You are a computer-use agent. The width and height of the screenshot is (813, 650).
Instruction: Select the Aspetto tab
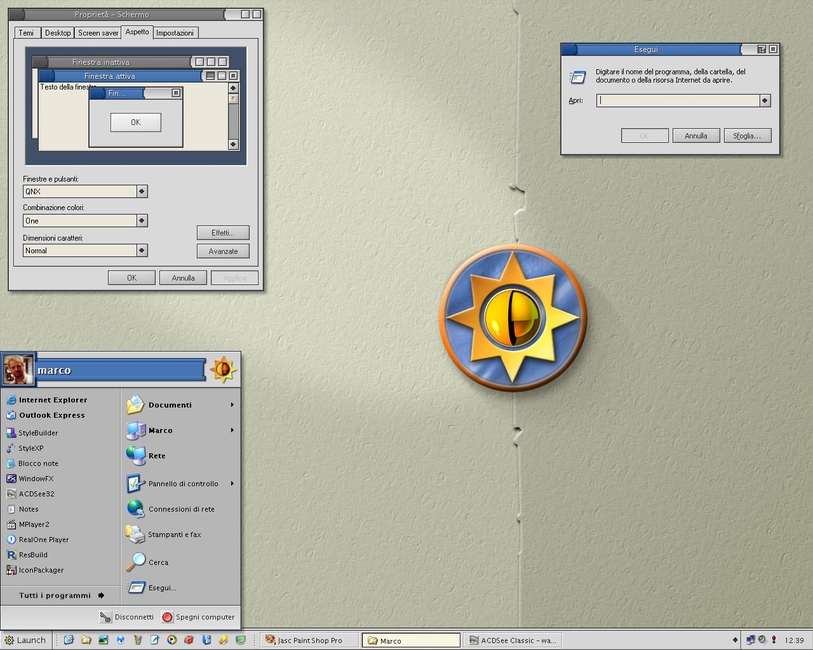(137, 32)
